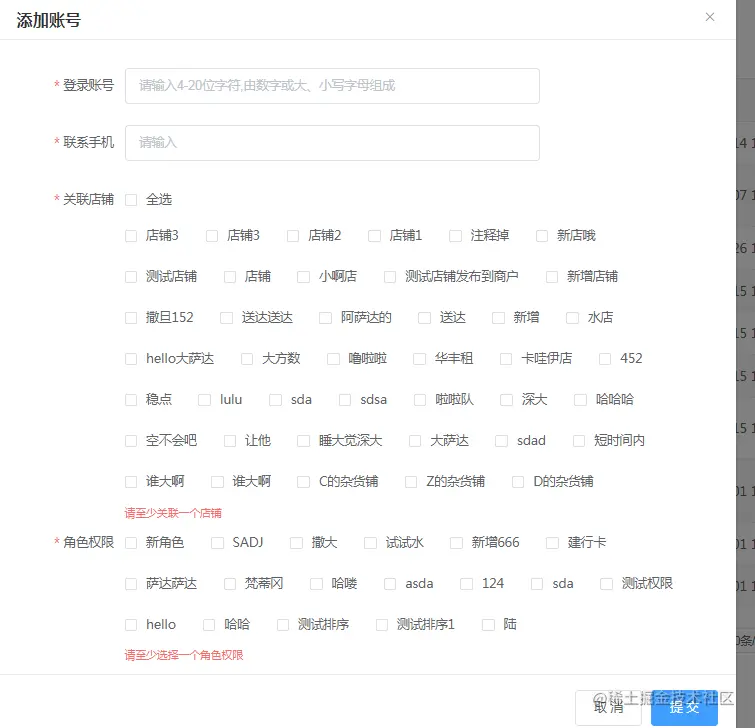Tick the lulu checkbox
The image size is (755, 728).
[x=205, y=400]
